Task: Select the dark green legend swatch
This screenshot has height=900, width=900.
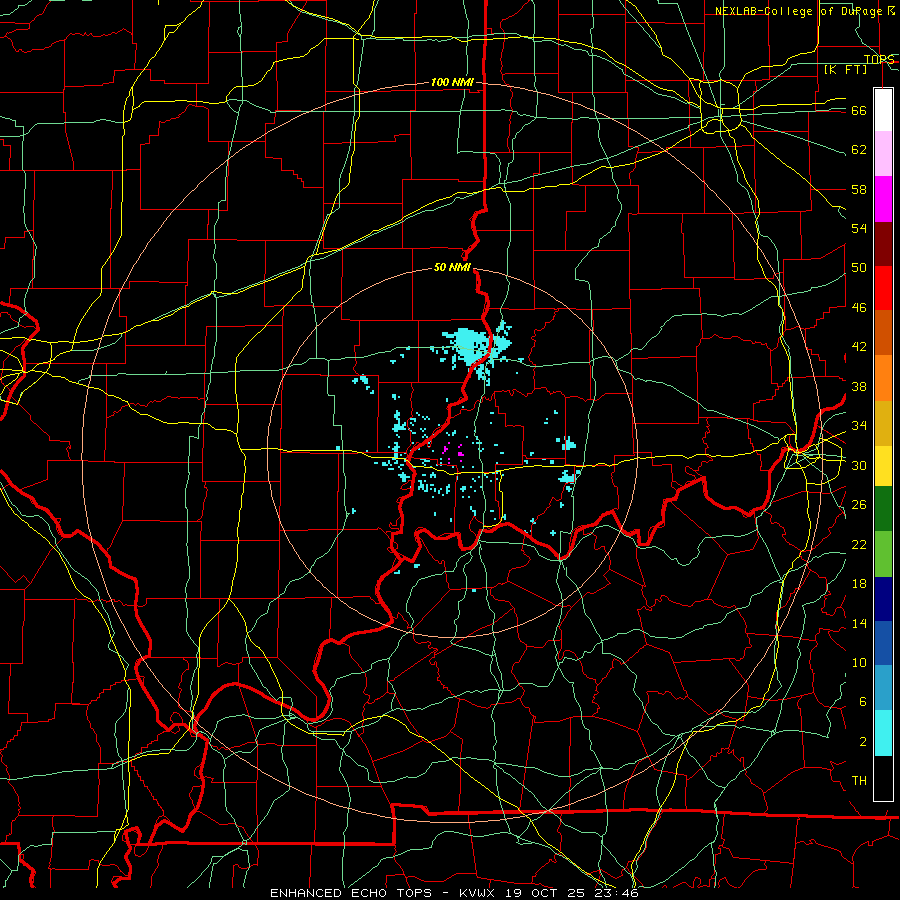Action: tap(883, 509)
